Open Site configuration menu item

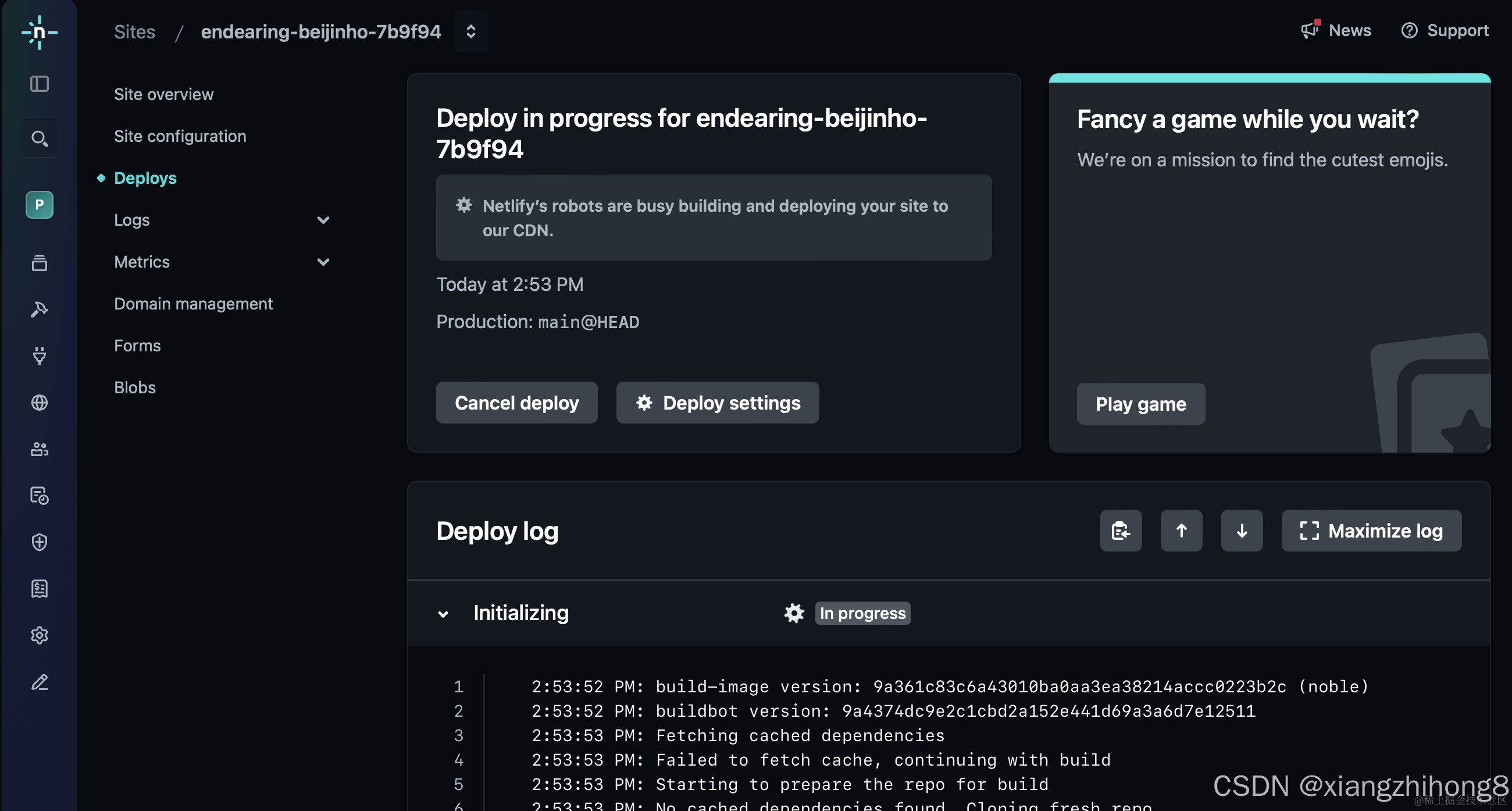180,136
